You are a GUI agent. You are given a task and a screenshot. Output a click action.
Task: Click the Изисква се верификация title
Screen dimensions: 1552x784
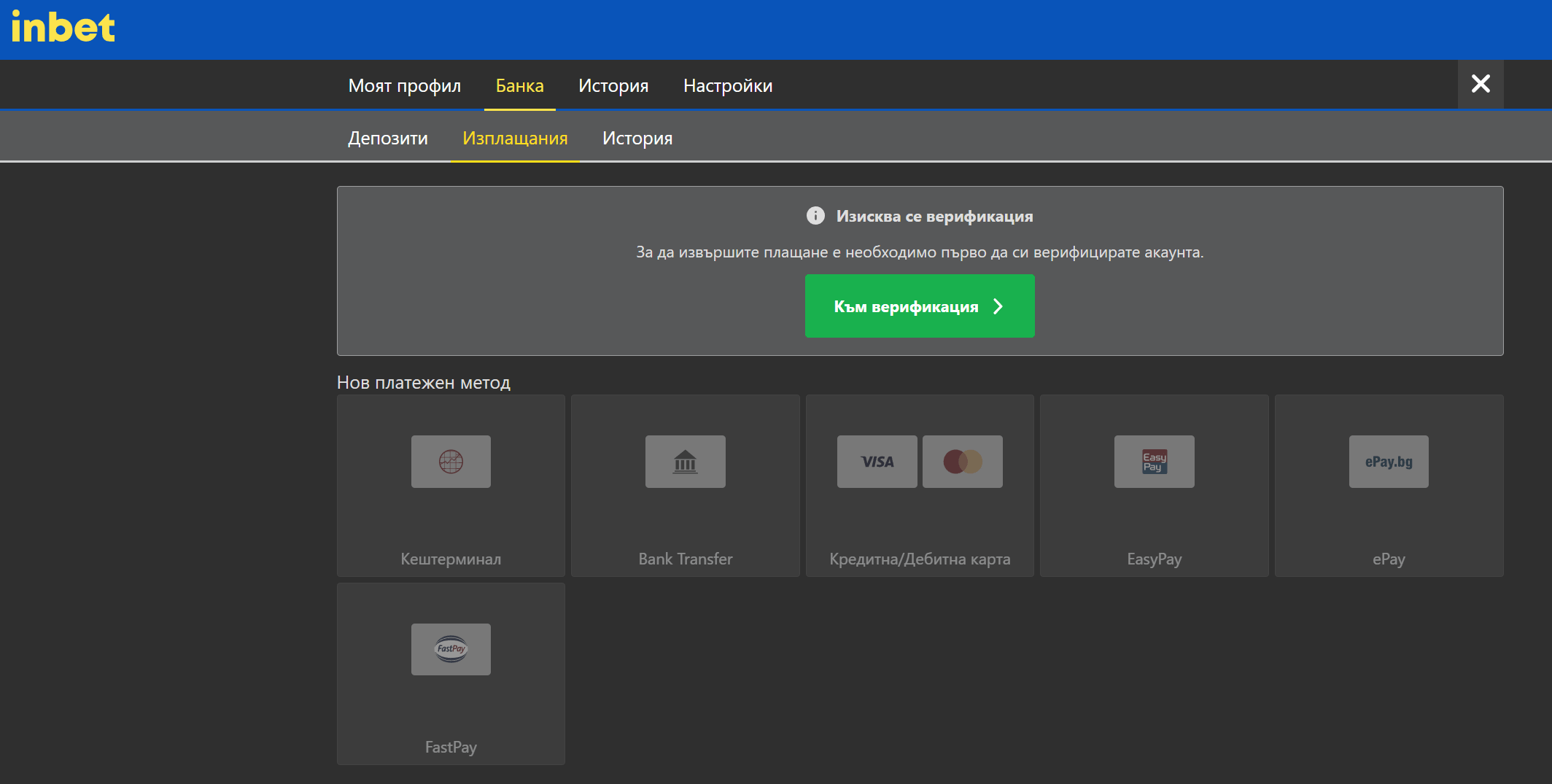pos(934,216)
